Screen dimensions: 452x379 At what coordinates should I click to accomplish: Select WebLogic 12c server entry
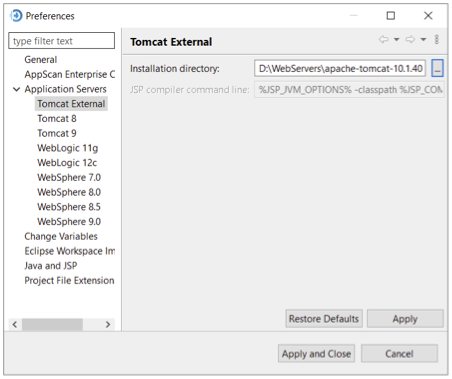click(67, 163)
